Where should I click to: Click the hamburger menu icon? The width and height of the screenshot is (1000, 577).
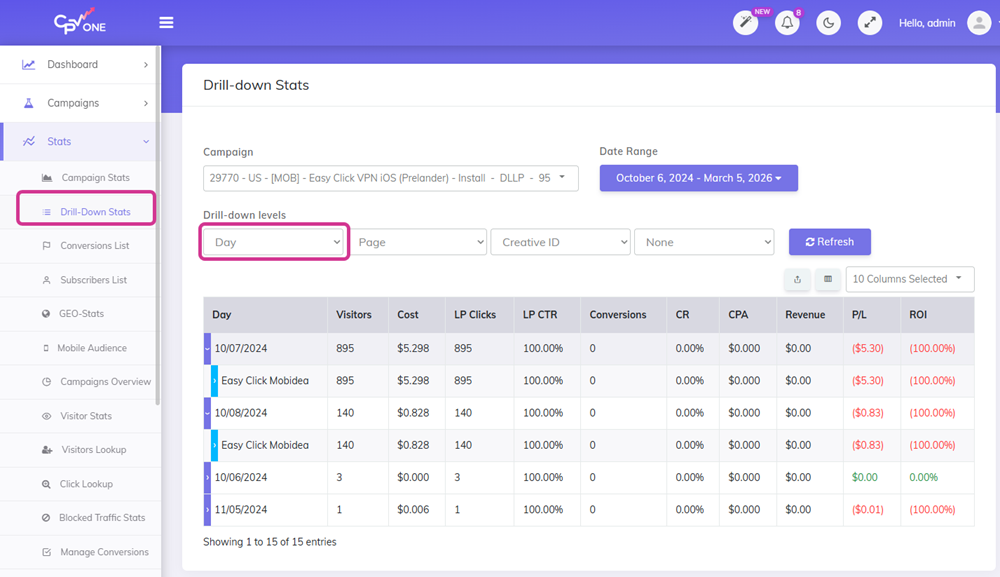point(166,23)
